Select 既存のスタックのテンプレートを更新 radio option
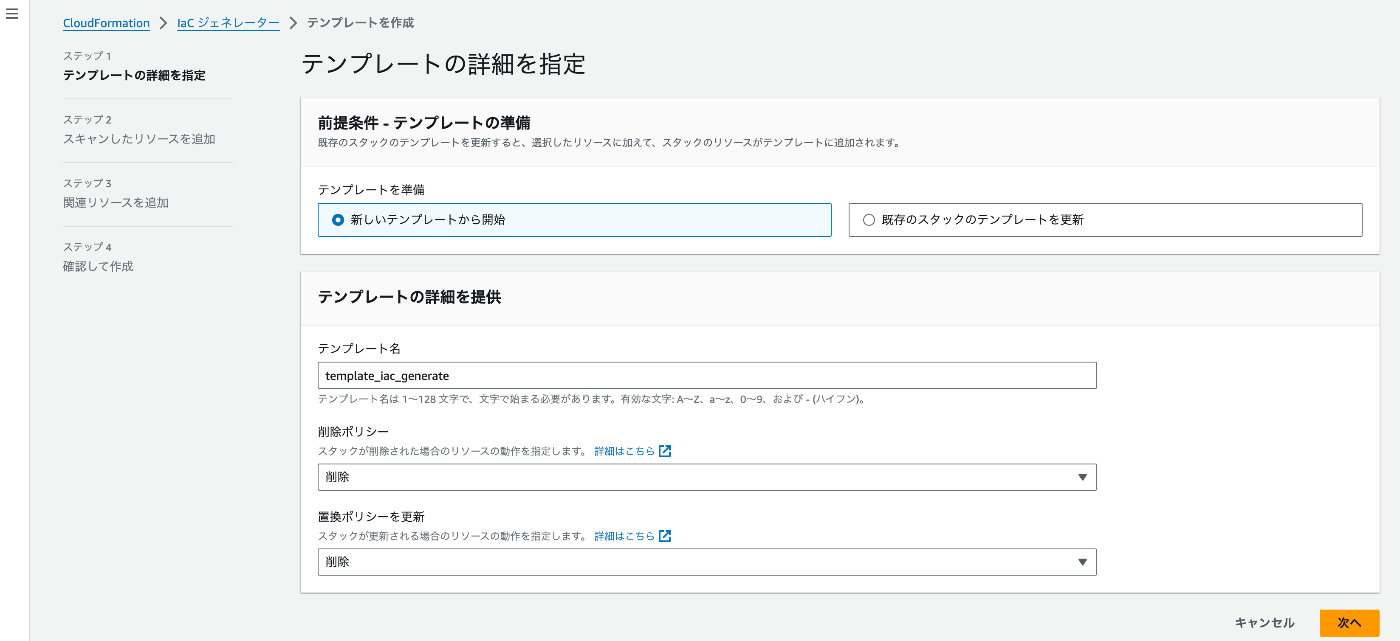Image resolution: width=1400 pixels, height=641 pixels. point(868,219)
